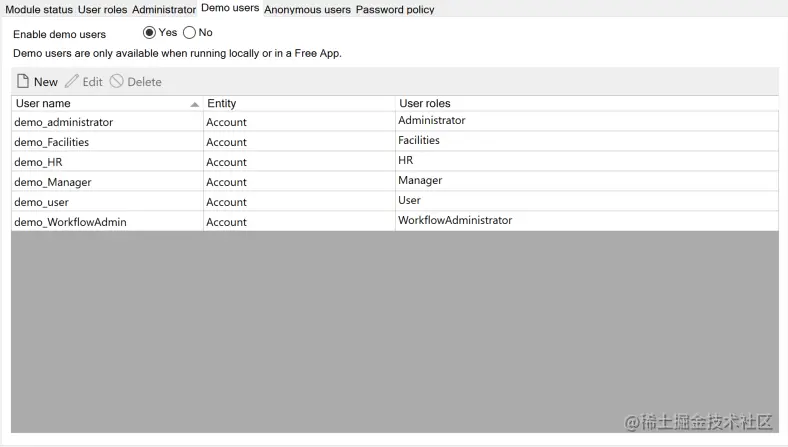
Task: Select the demo_administrator row
Action: coord(63,122)
